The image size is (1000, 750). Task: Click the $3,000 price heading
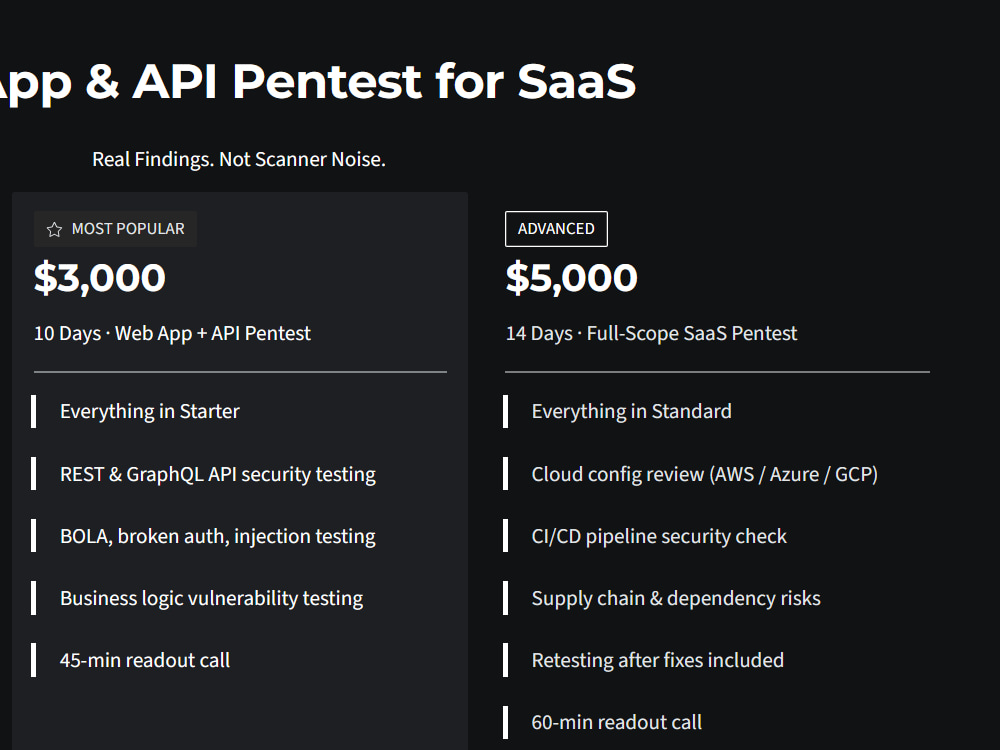click(x=99, y=277)
